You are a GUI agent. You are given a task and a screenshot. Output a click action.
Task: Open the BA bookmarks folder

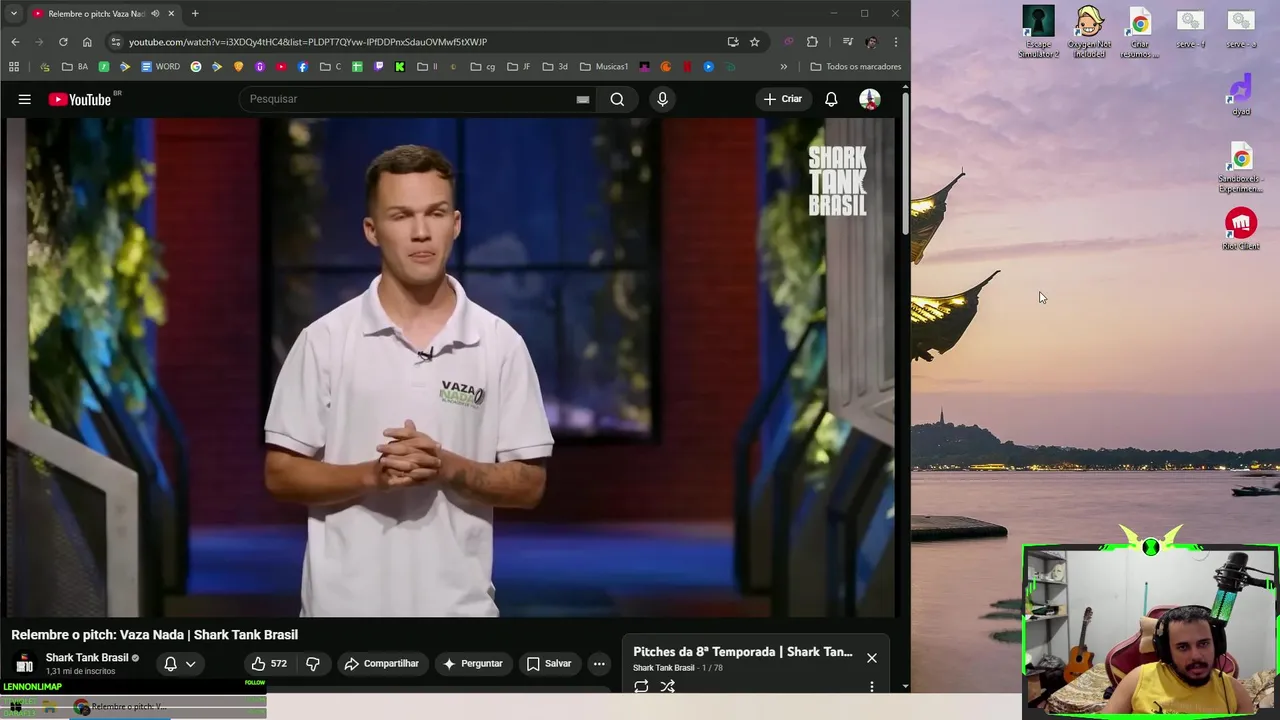tap(75, 67)
